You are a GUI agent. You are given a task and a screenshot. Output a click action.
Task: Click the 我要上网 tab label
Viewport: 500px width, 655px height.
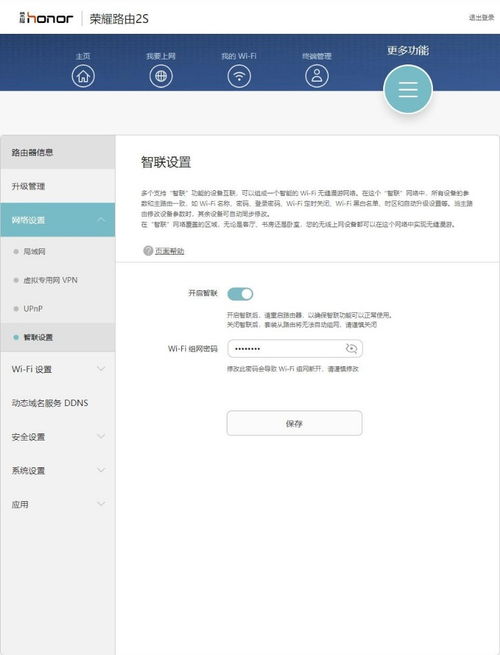click(161, 56)
